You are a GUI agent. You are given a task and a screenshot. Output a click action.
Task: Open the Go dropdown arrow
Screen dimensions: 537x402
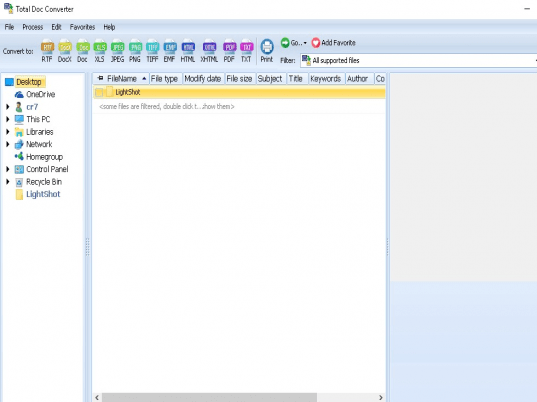pyautogui.click(x=305, y=43)
